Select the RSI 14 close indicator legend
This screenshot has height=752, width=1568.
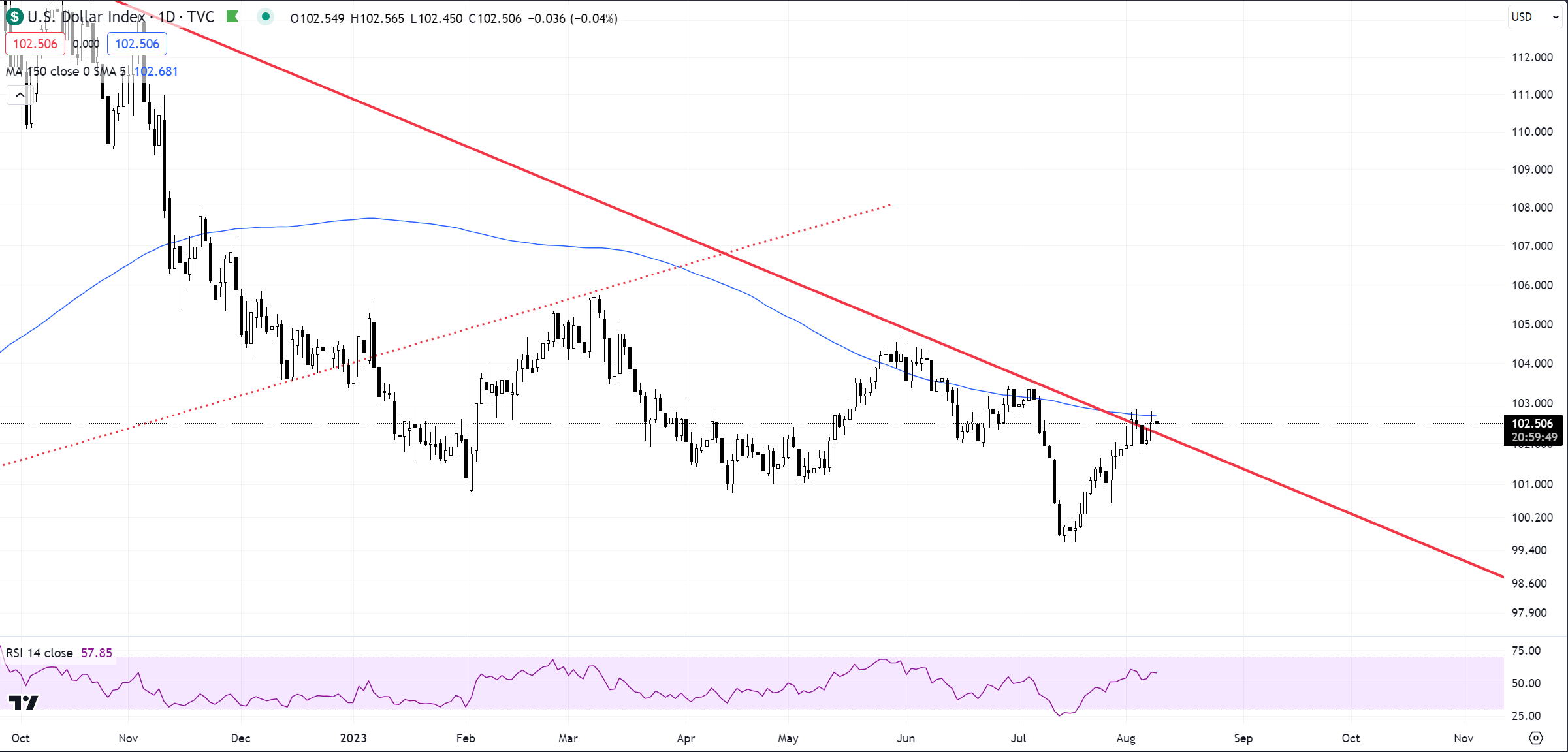tap(40, 653)
